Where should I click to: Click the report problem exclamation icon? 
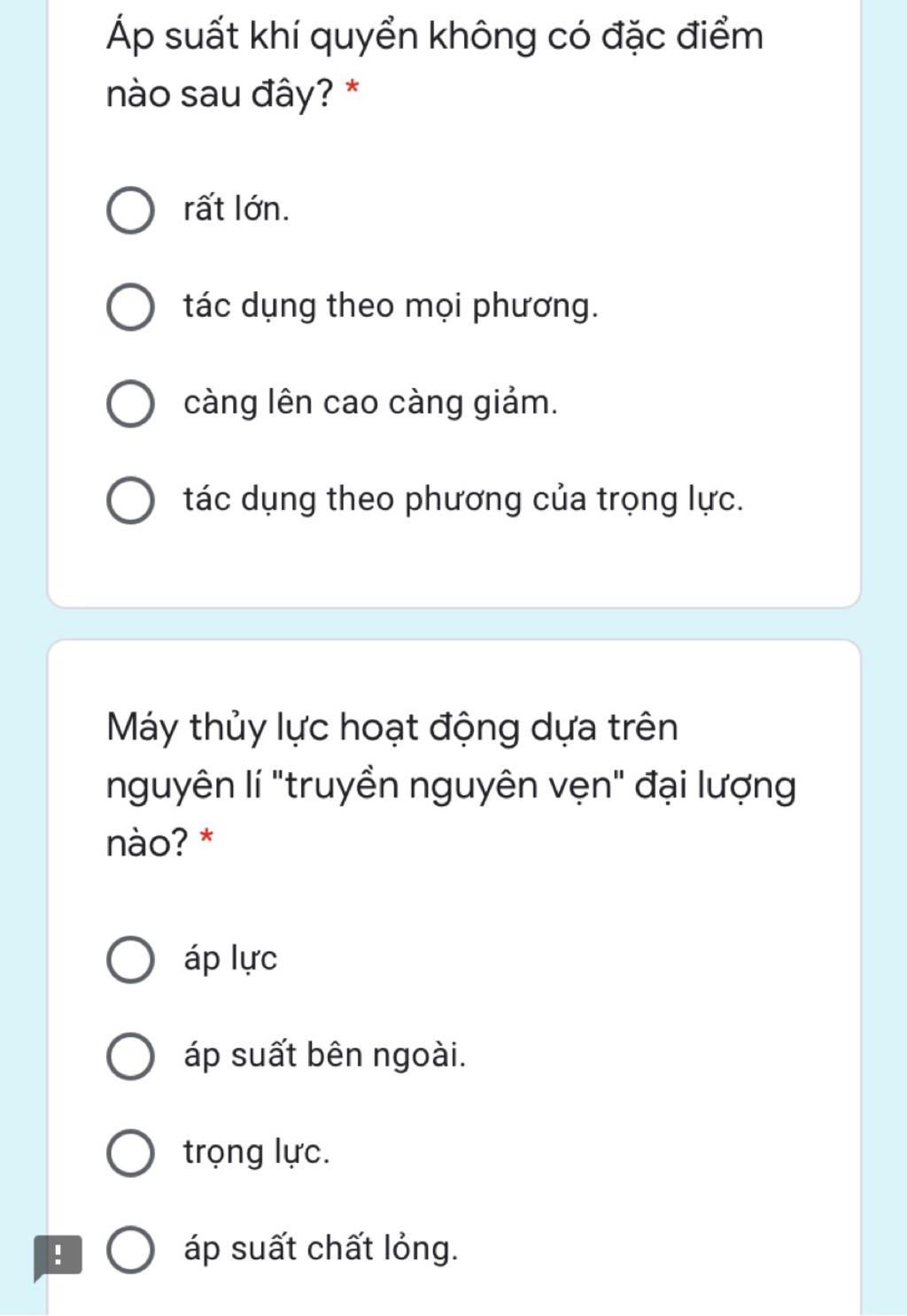(x=58, y=1258)
